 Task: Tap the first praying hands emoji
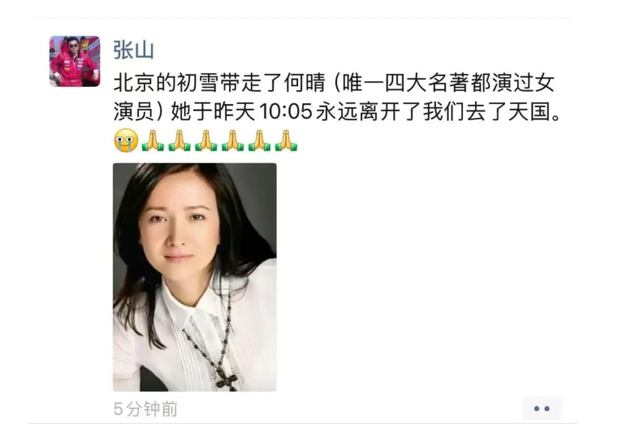click(x=152, y=140)
